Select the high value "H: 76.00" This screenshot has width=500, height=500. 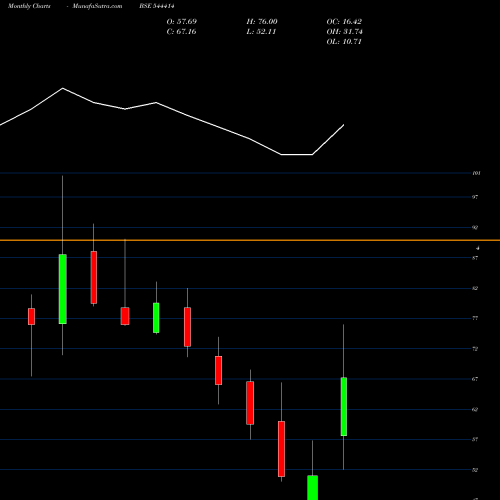[x=262, y=21]
